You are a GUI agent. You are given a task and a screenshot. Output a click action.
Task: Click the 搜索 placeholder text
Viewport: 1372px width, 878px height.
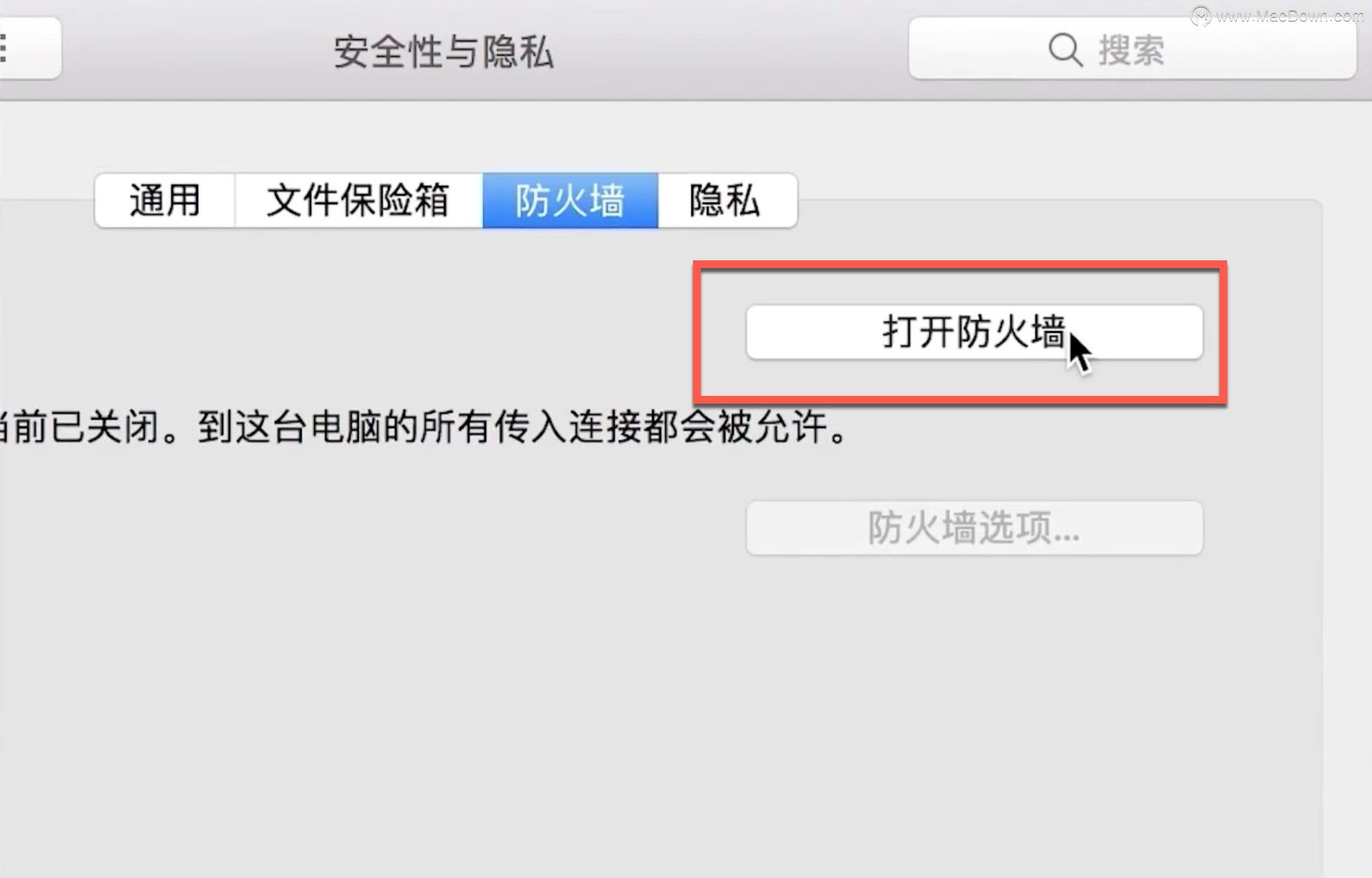(x=1131, y=51)
